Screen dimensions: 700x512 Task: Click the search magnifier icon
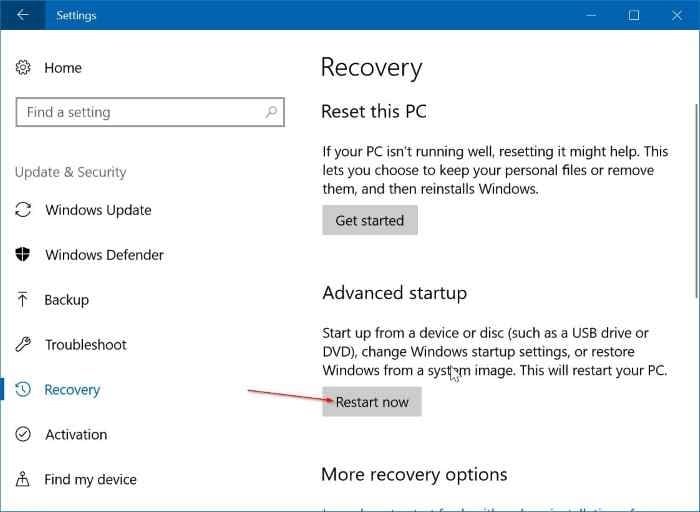pyautogui.click(x=271, y=112)
